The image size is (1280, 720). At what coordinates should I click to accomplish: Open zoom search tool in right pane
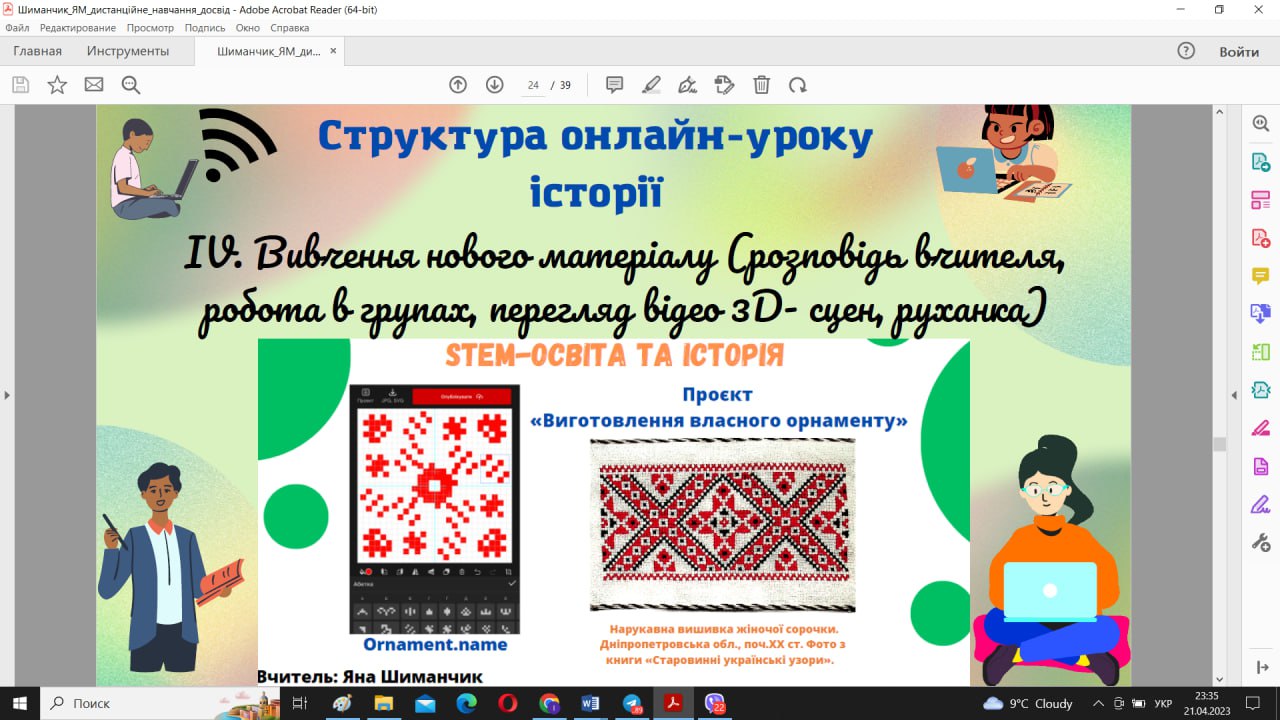click(1261, 124)
